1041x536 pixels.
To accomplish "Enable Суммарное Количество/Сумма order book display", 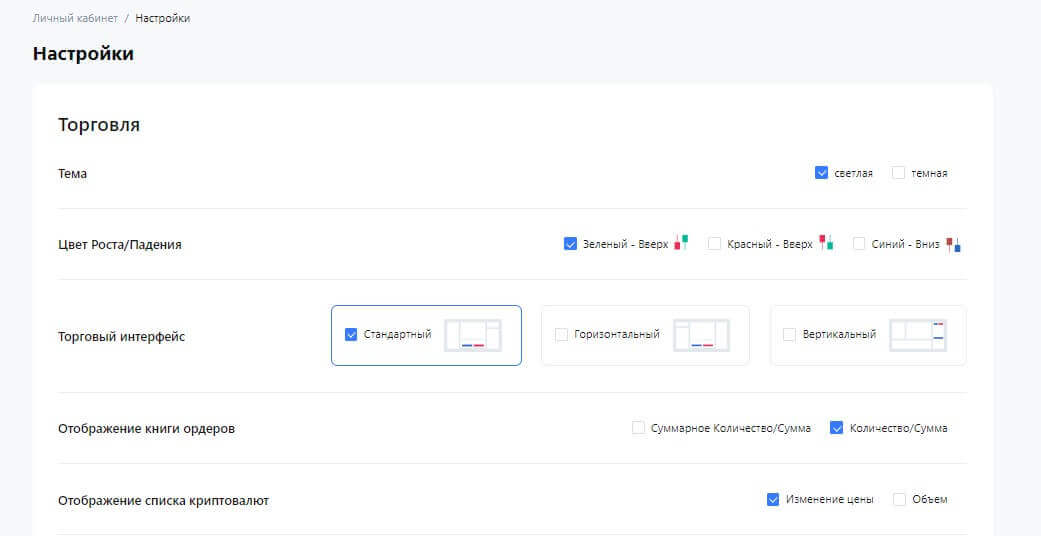I will [x=638, y=428].
